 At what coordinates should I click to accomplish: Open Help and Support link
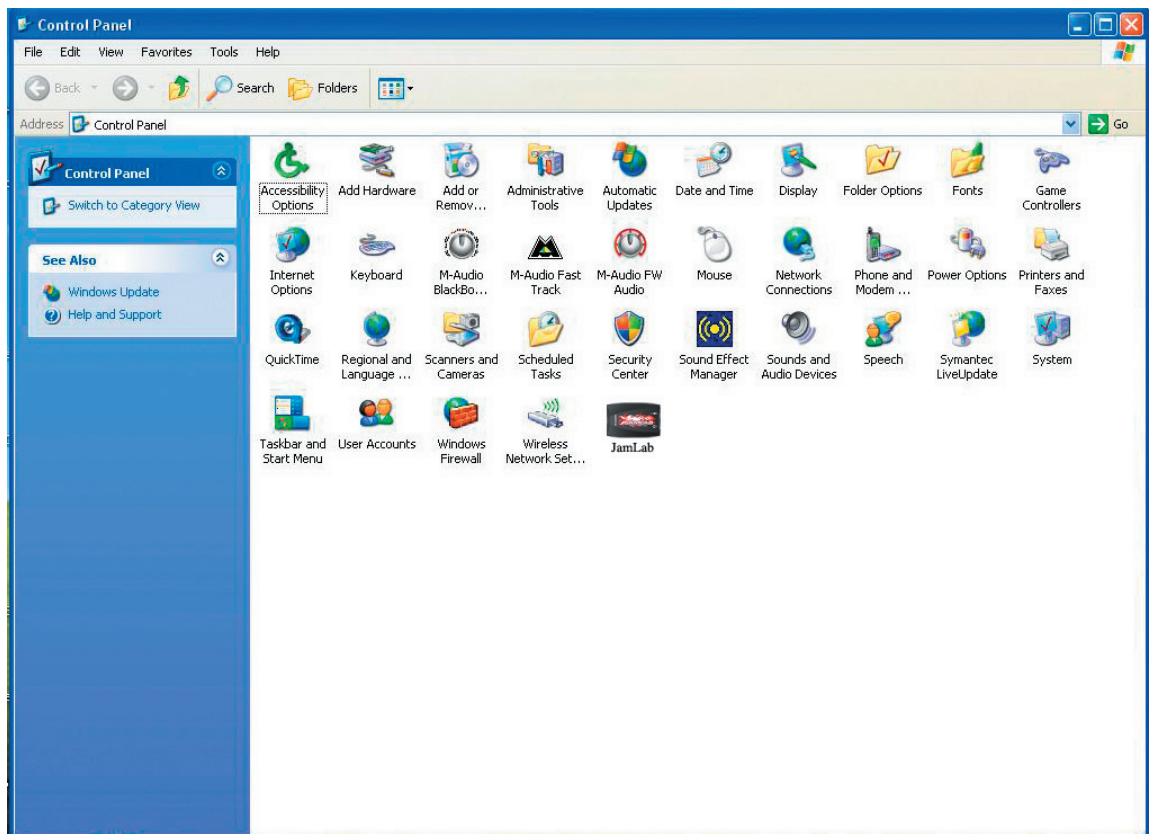coord(114,314)
